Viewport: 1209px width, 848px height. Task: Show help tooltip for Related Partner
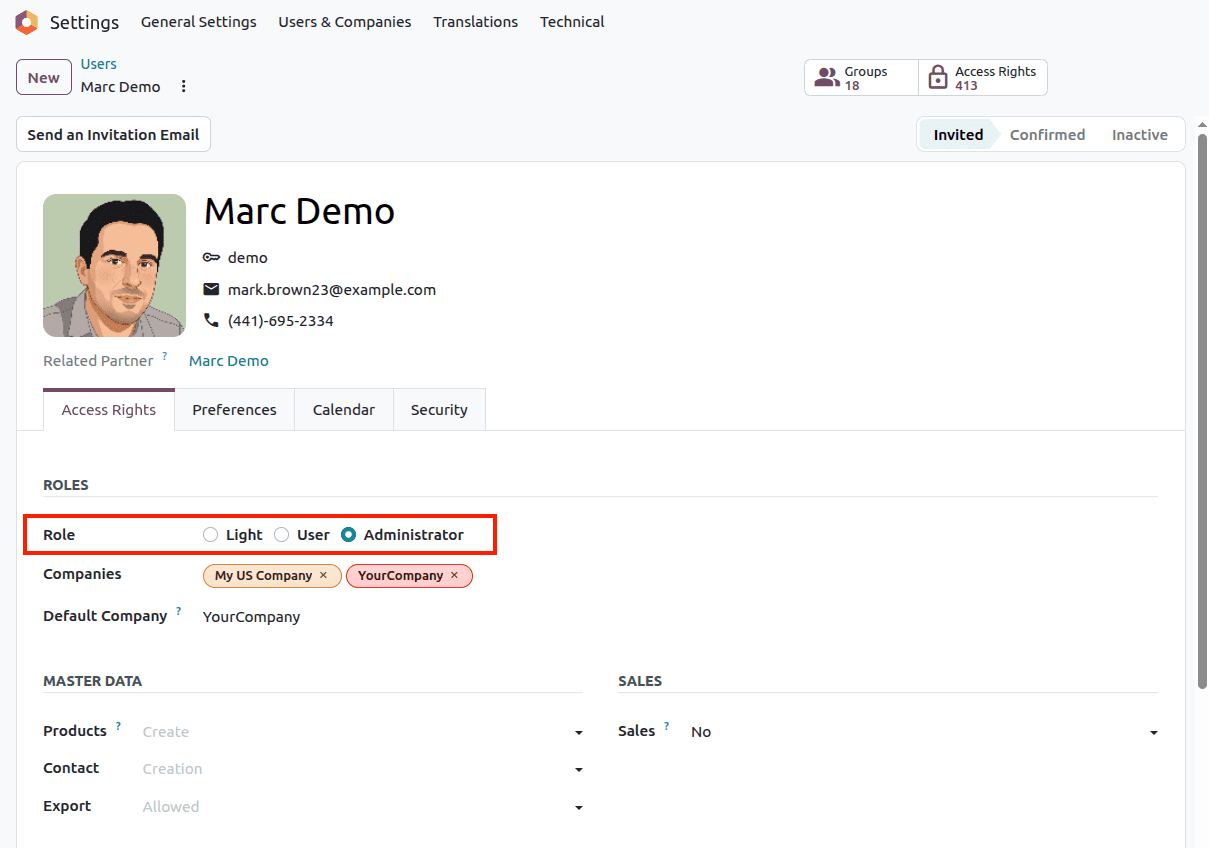click(165, 356)
